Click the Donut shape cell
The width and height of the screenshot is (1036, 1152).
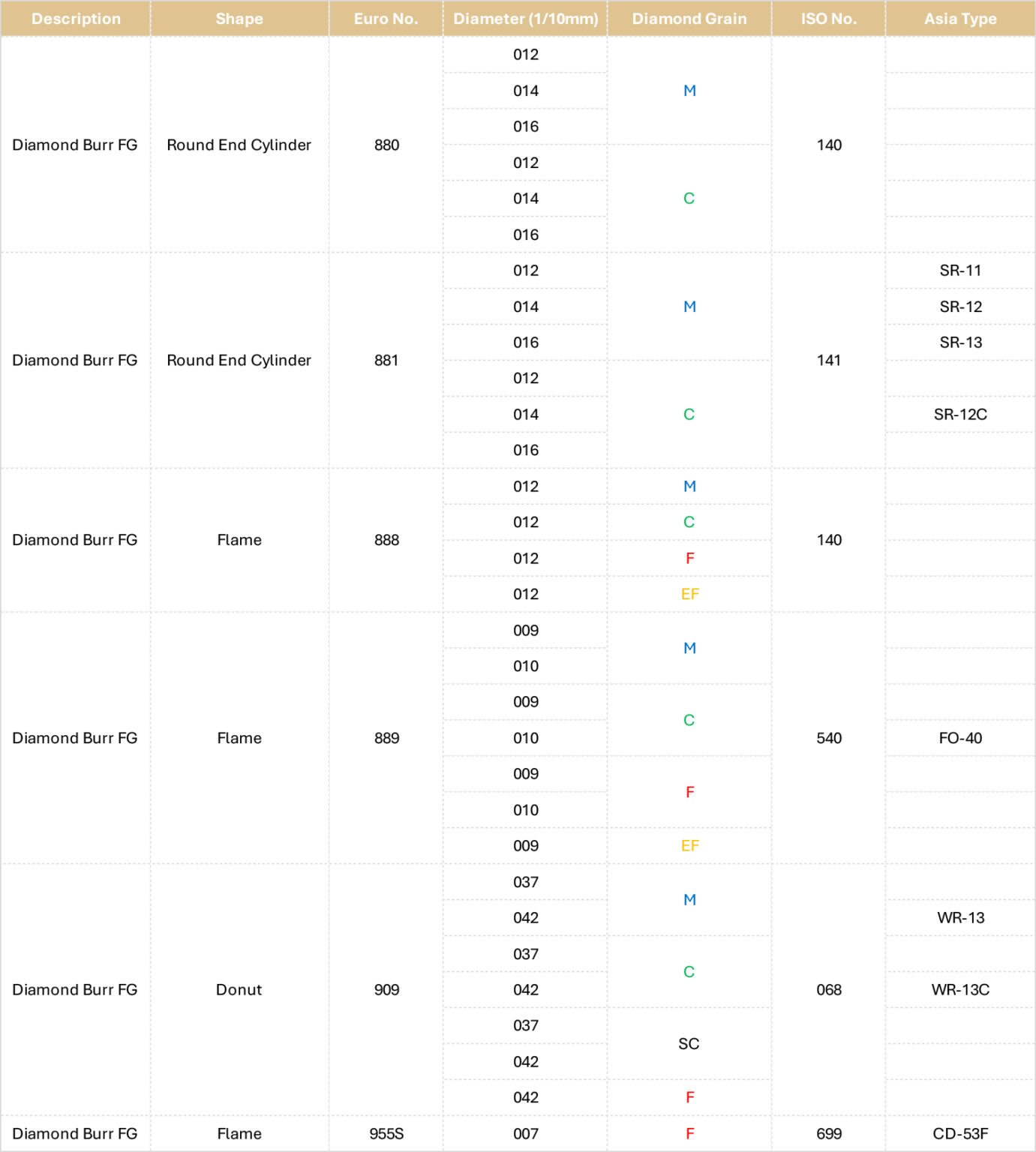[x=239, y=990]
